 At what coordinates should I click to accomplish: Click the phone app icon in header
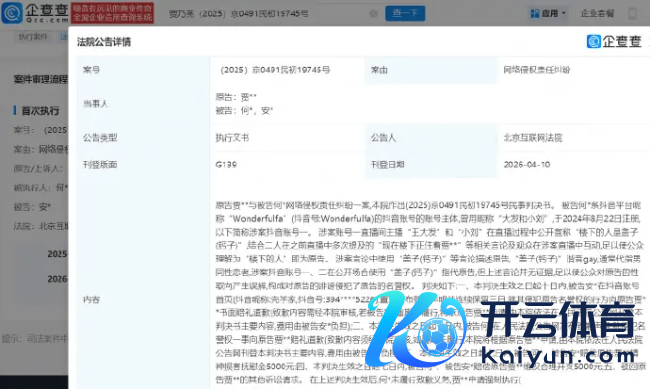tap(632, 14)
